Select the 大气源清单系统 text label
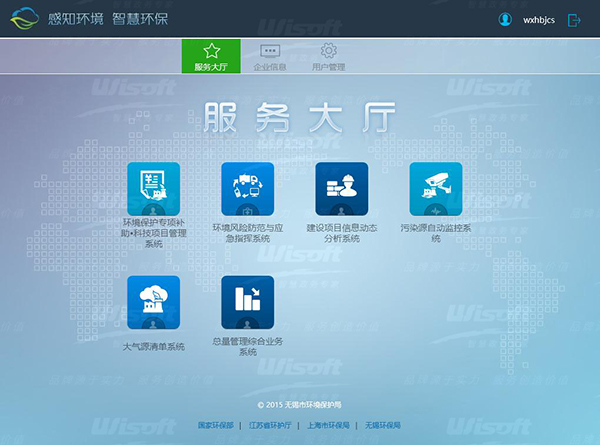This screenshot has width=600, height=445. (x=153, y=347)
